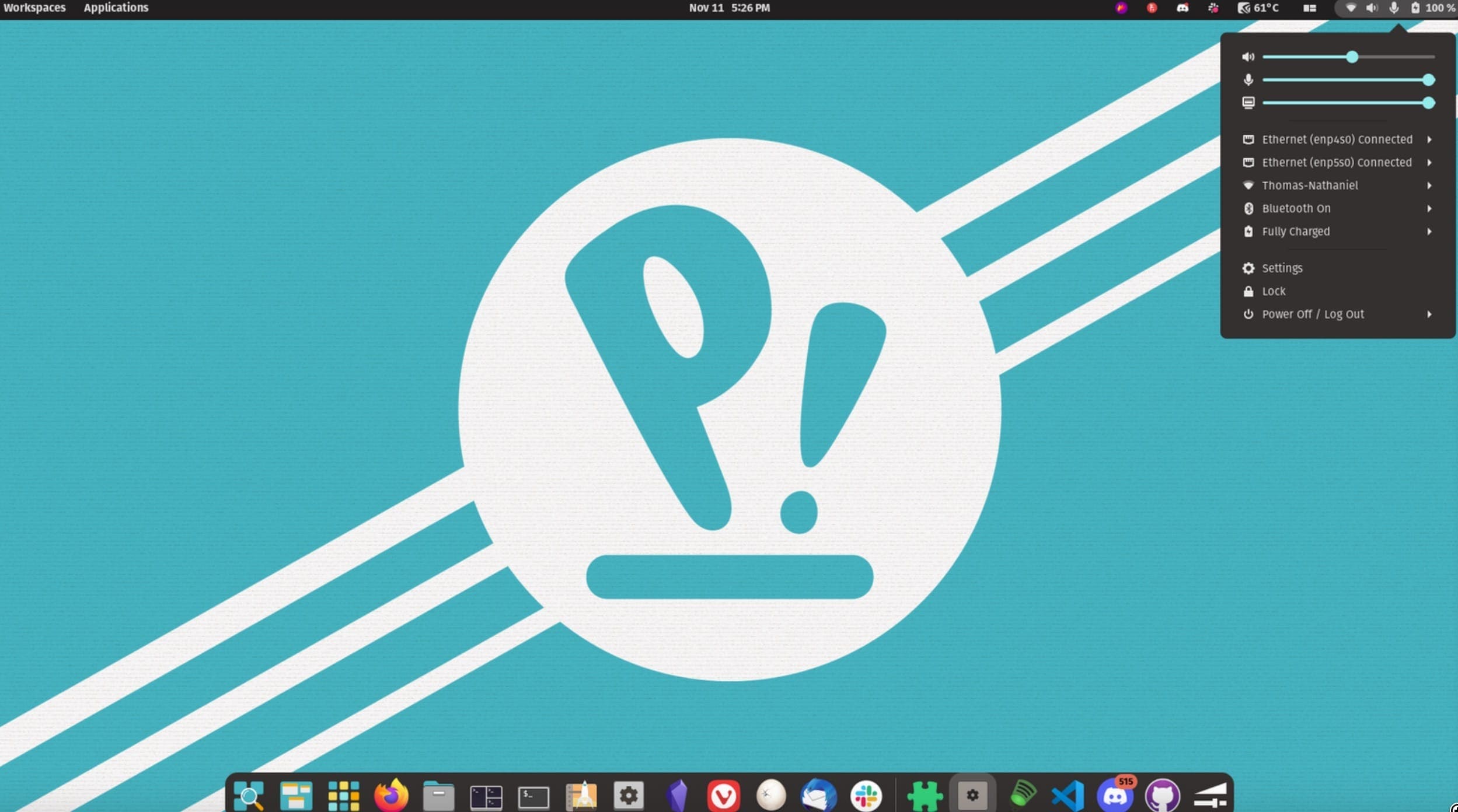Image resolution: width=1458 pixels, height=812 pixels.
Task: Open the Pop!_Shop rocket icon in dock
Action: pyautogui.click(x=581, y=795)
